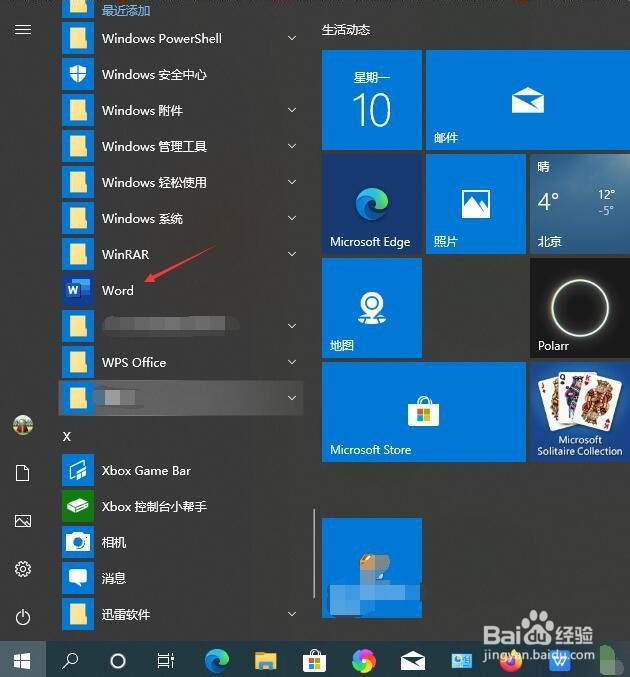Open Pictures from the Start sidebar

(x=23, y=521)
